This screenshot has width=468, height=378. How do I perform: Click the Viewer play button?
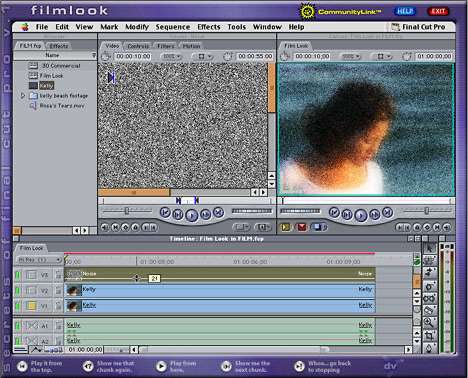coord(191,215)
